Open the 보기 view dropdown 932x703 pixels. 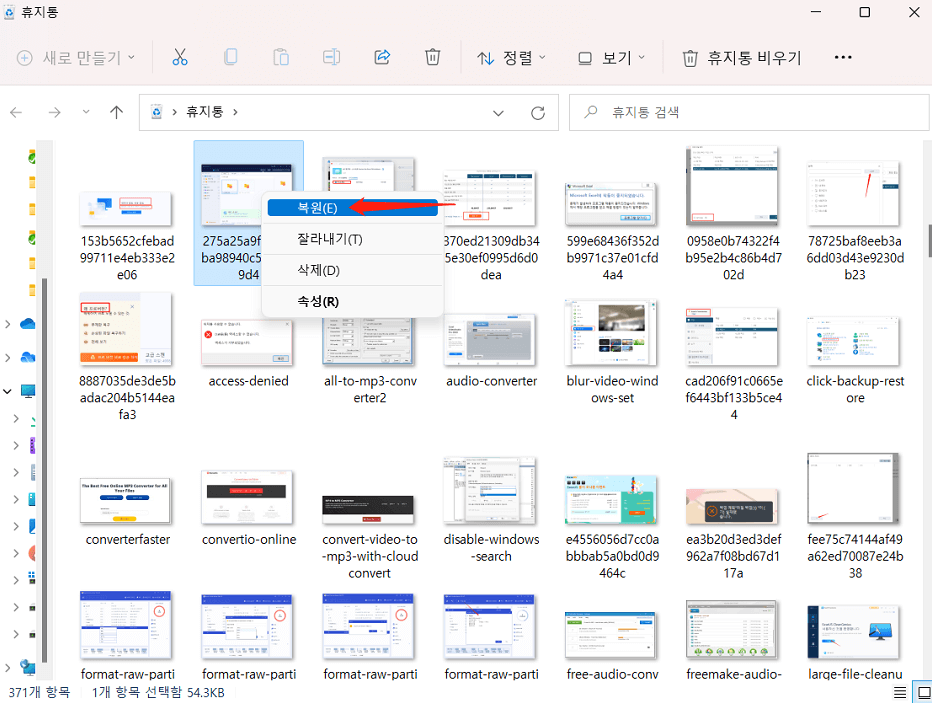[611, 58]
